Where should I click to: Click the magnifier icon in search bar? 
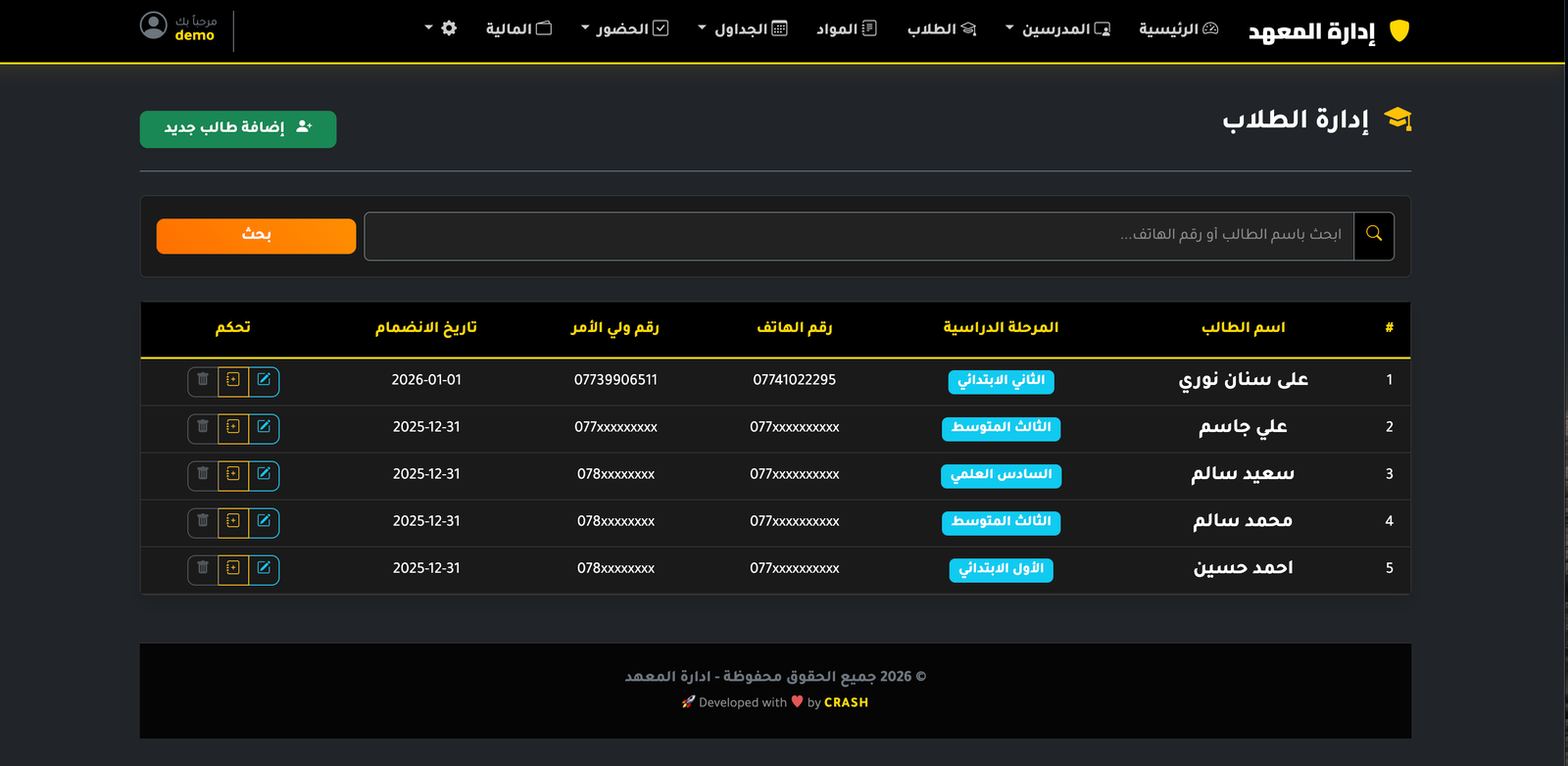pos(1373,235)
